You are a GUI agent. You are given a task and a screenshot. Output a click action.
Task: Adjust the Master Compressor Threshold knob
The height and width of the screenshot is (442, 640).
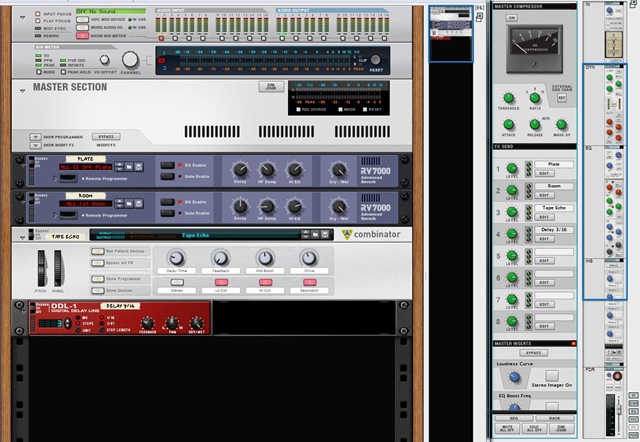pos(509,98)
